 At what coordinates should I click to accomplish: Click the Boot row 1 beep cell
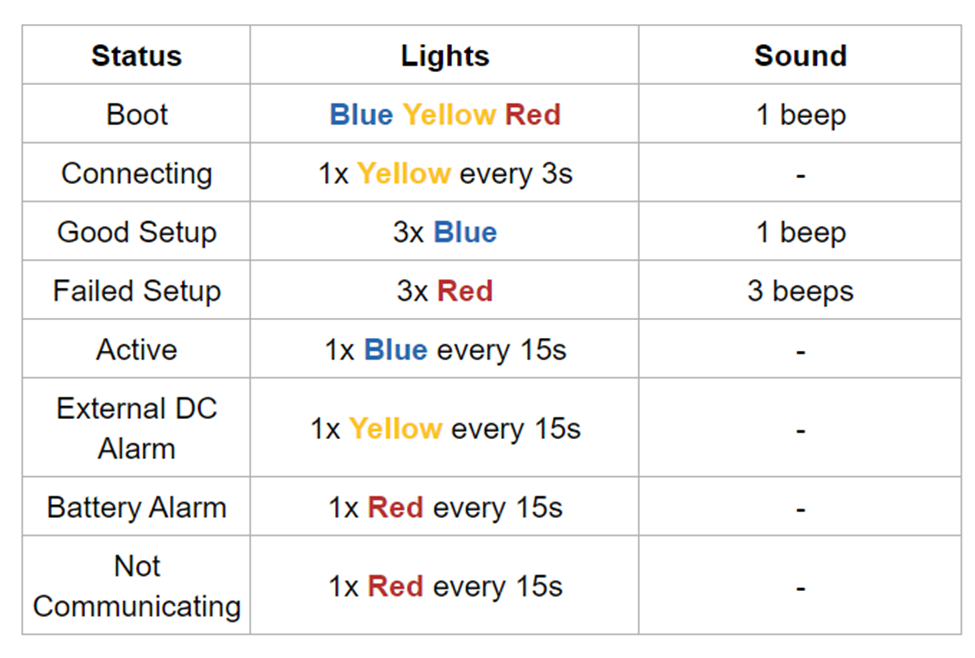(800, 114)
